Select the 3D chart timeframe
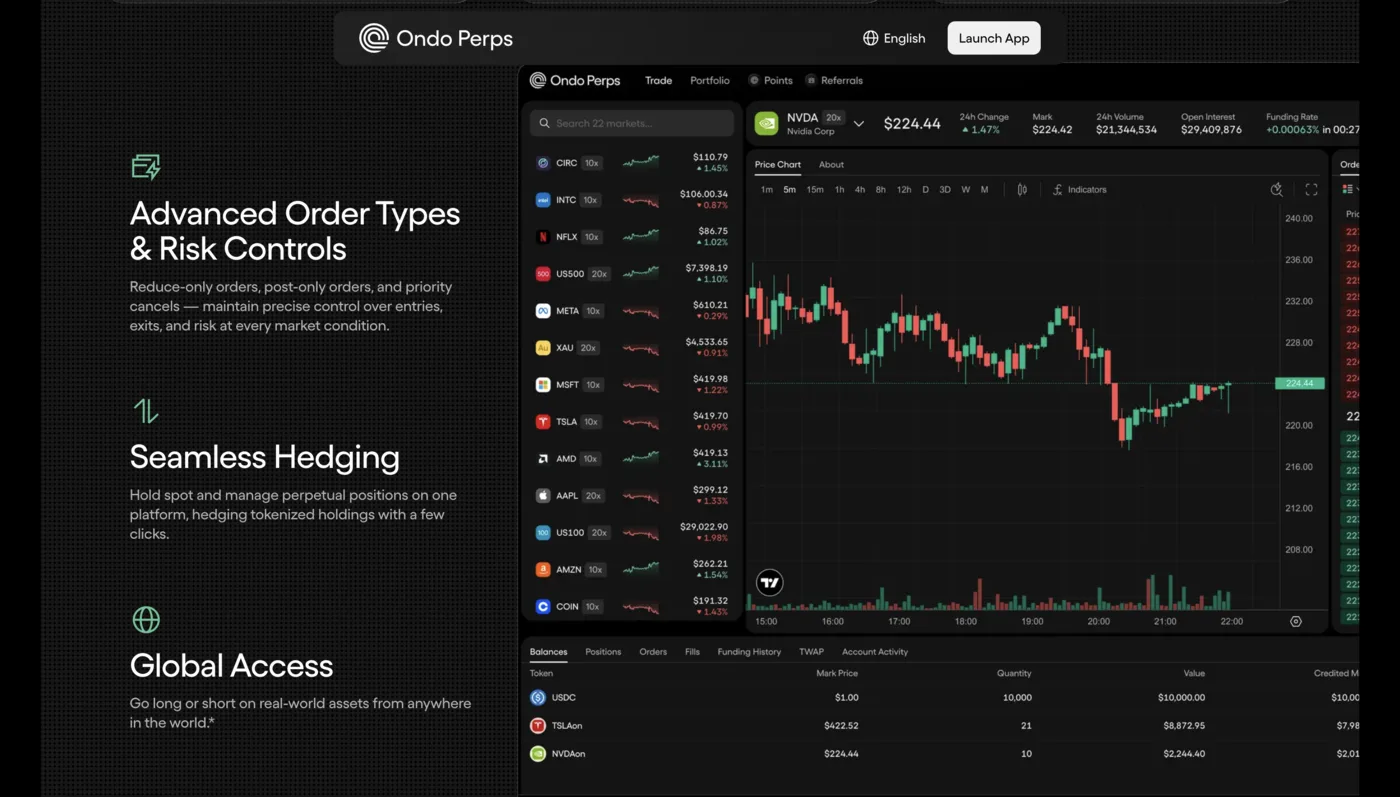 pyautogui.click(x=945, y=190)
